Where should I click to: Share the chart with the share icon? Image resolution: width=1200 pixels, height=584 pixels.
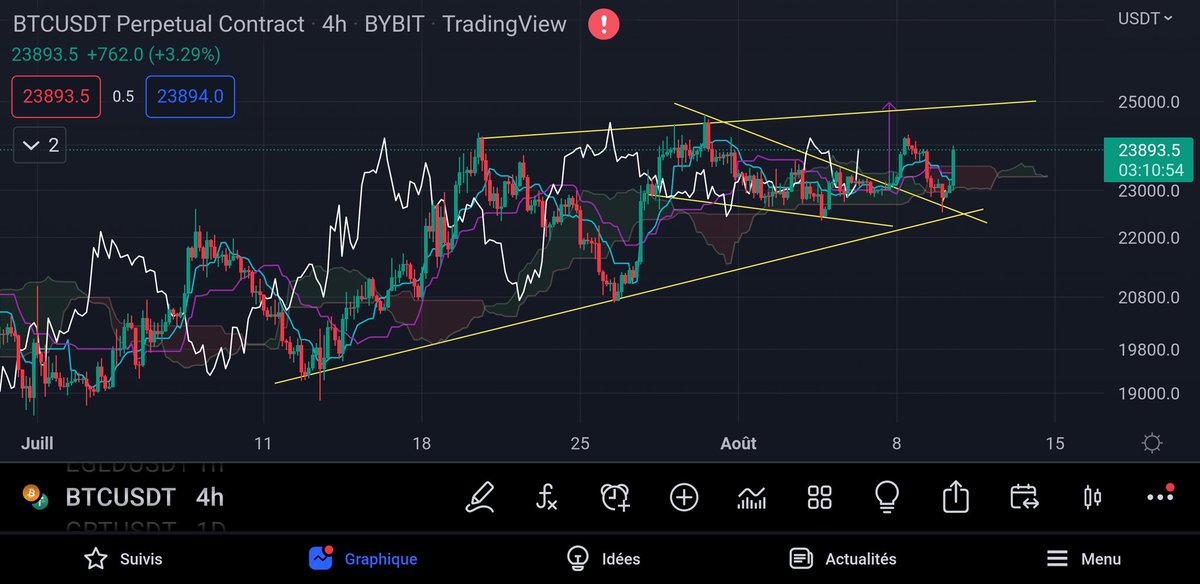tap(955, 496)
